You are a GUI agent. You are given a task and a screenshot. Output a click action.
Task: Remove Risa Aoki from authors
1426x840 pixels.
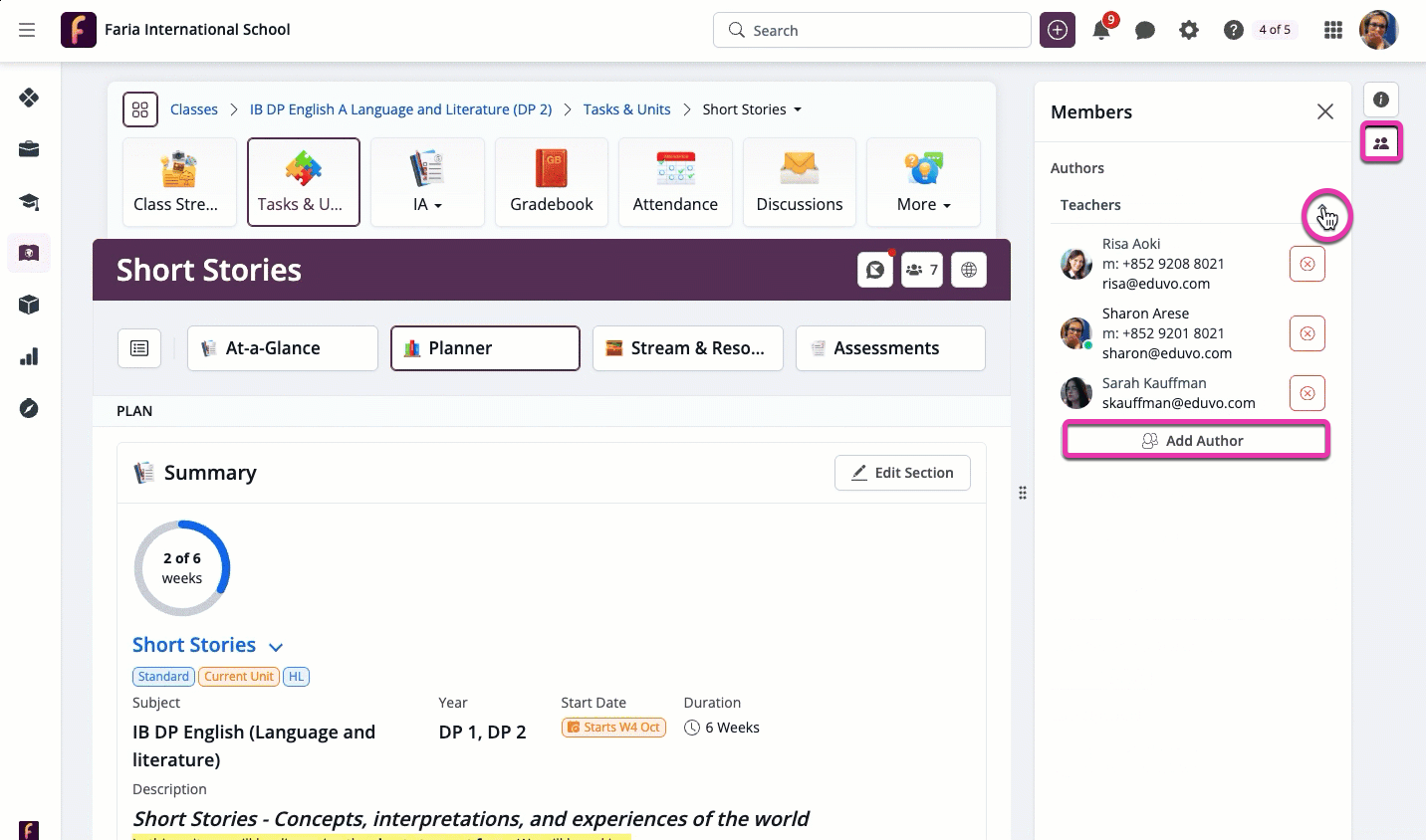[1307, 264]
